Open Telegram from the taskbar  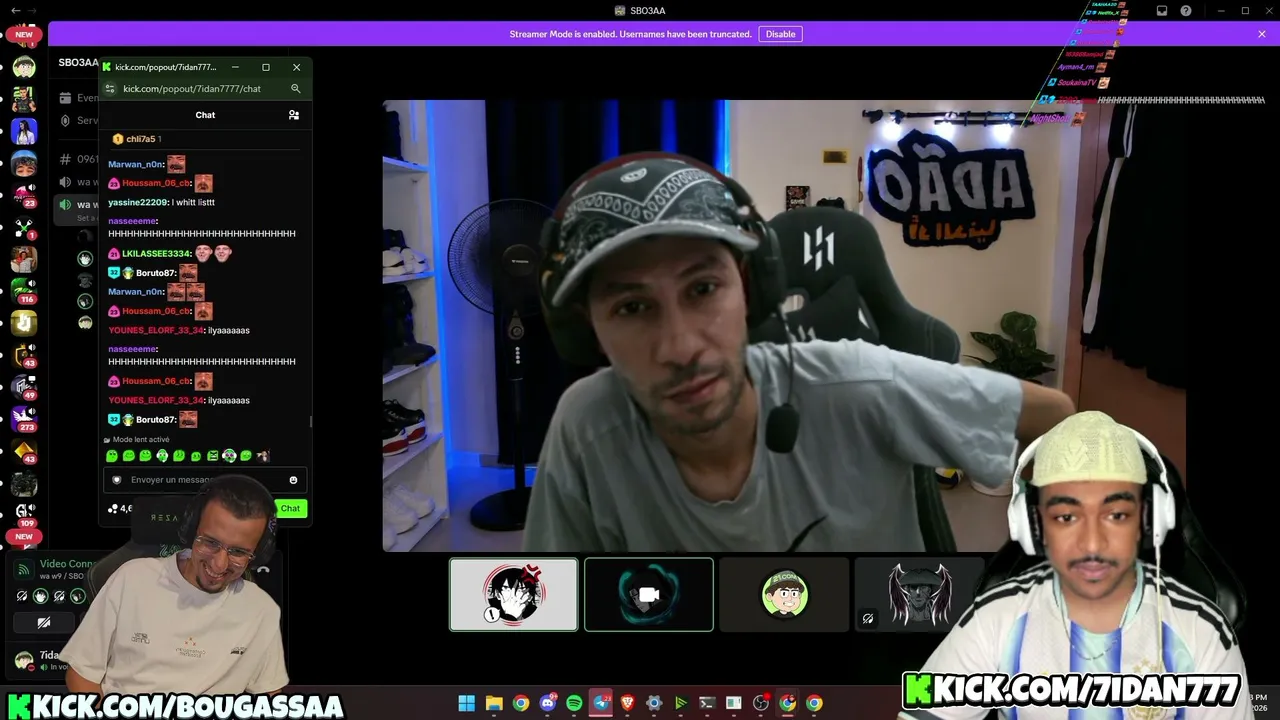601,703
